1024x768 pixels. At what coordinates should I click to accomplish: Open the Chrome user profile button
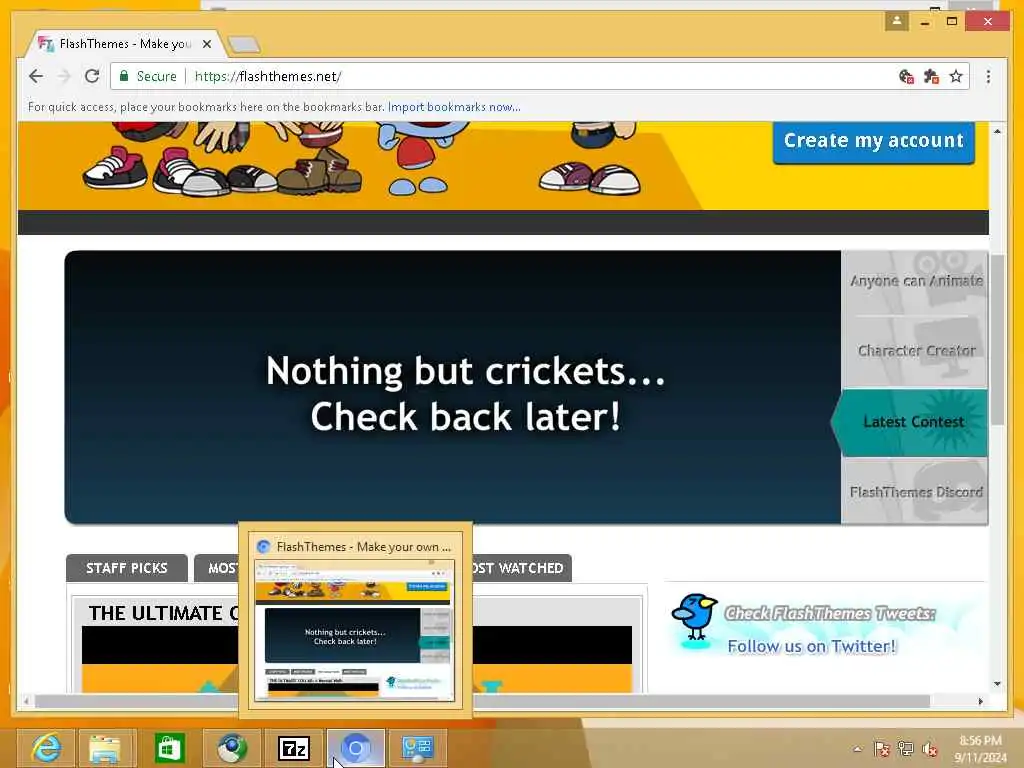(897, 21)
